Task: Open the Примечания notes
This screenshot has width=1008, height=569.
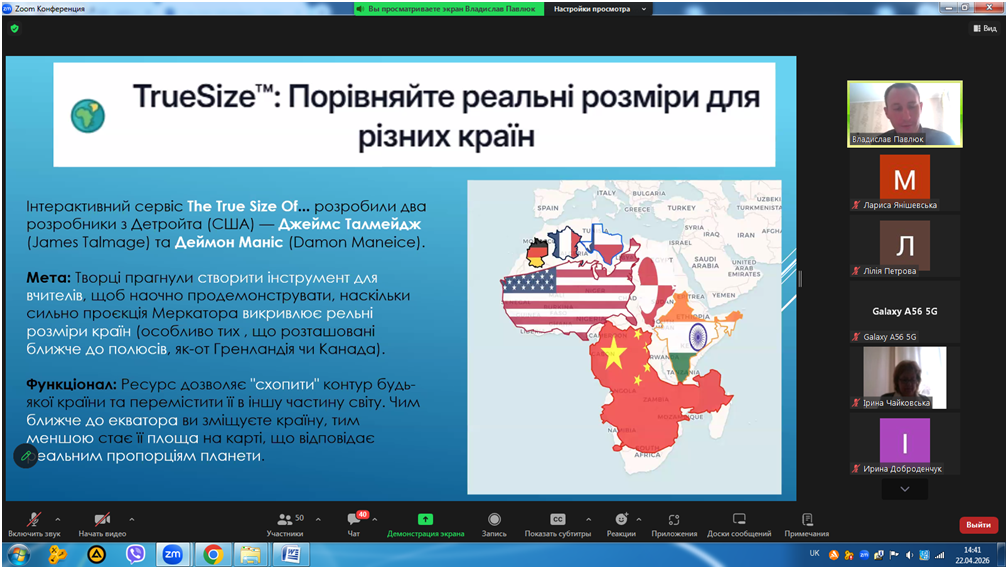Action: (x=807, y=523)
